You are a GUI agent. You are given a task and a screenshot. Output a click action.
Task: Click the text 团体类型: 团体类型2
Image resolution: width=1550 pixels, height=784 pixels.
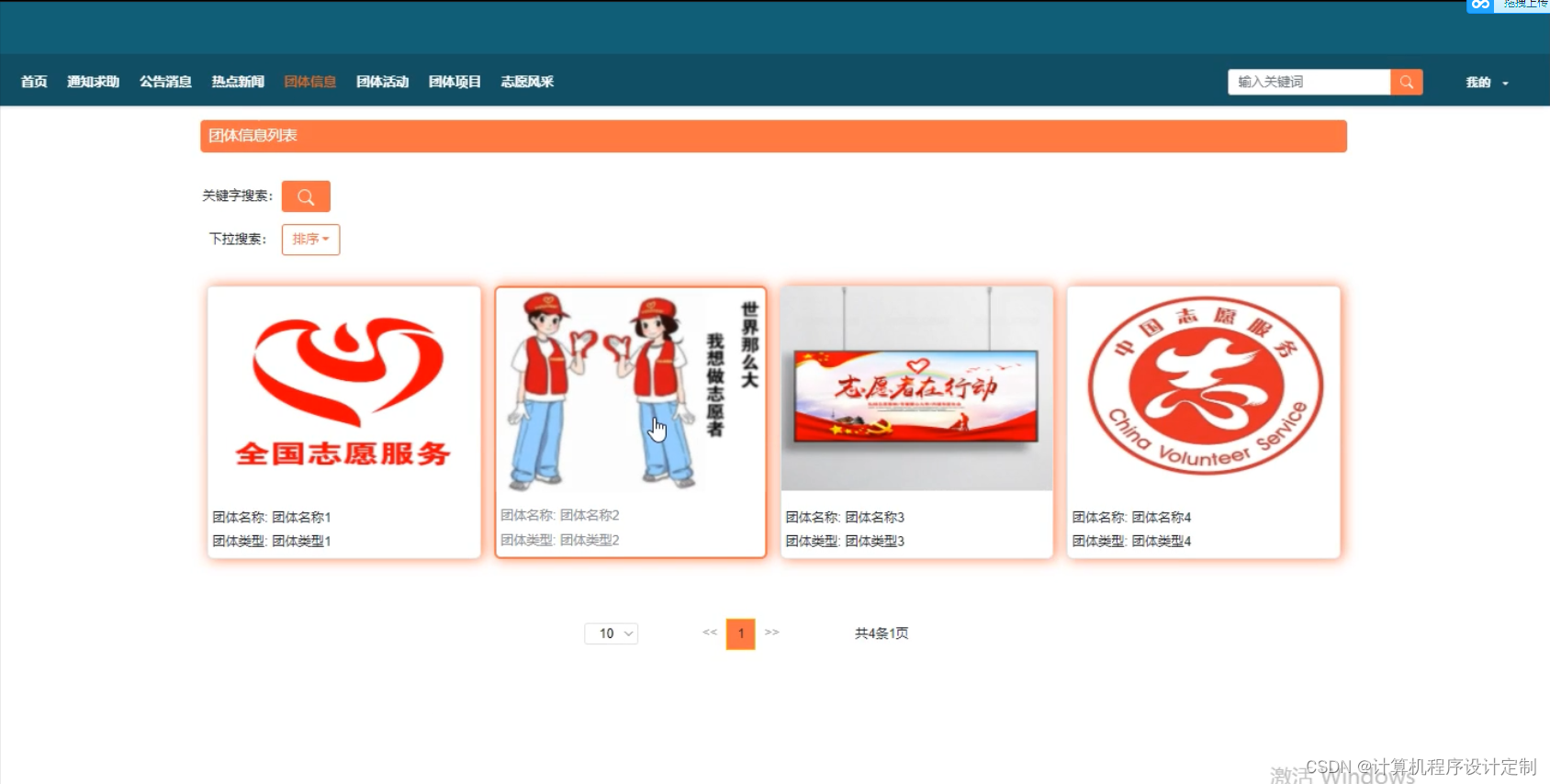click(560, 540)
